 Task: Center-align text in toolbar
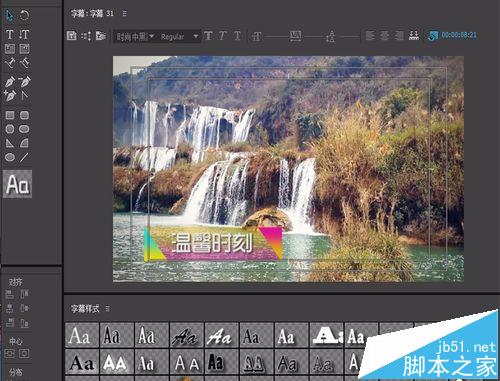coord(384,36)
